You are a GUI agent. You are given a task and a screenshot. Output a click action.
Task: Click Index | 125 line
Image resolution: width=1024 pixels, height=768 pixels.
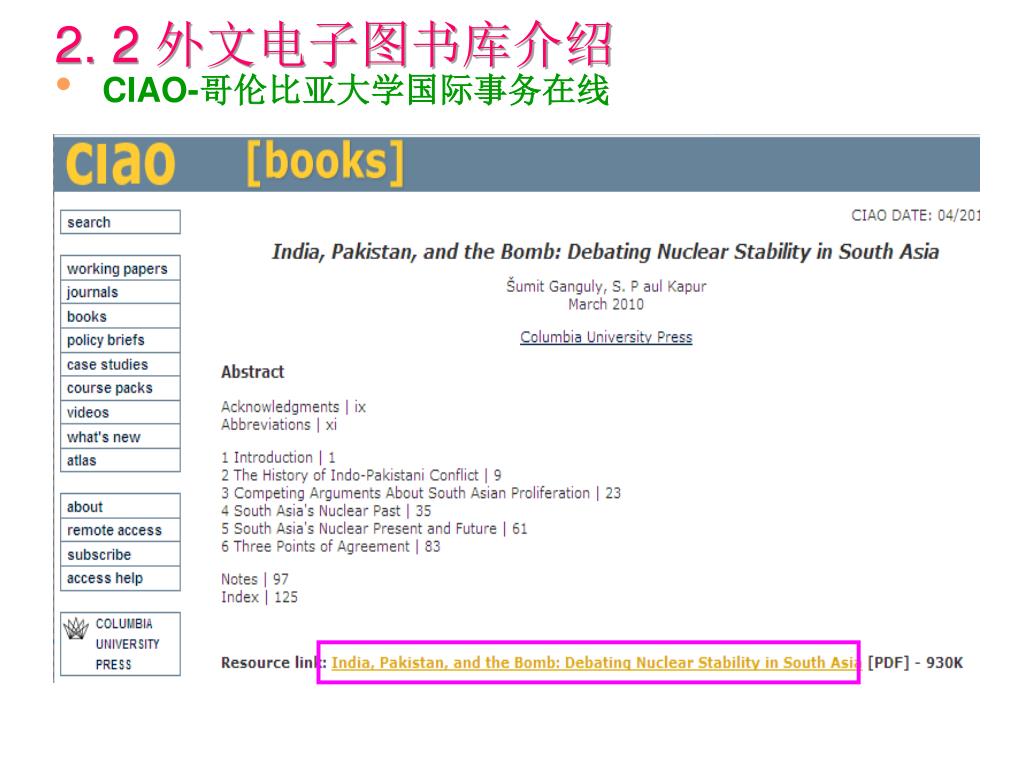tap(259, 597)
